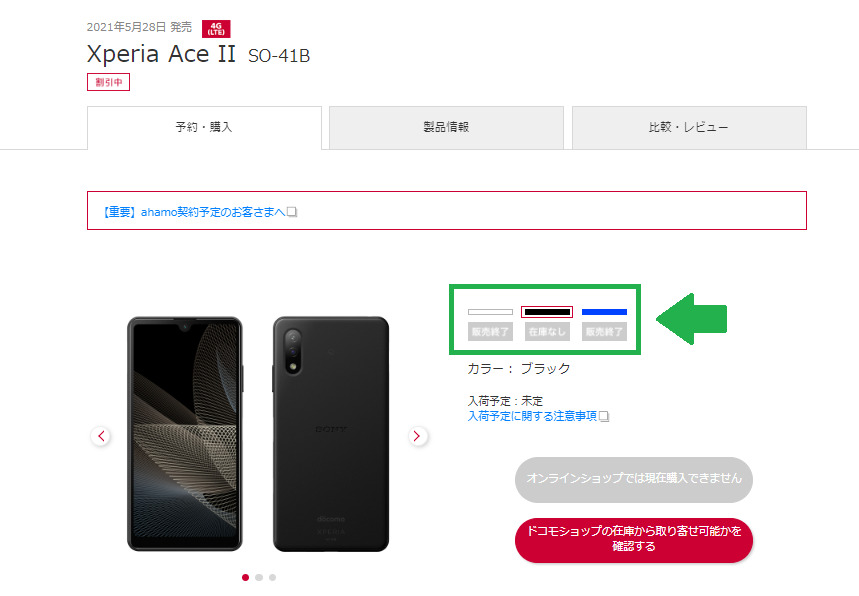859x596 pixels.
Task: Click the 割引中 discount badge
Action: click(108, 82)
